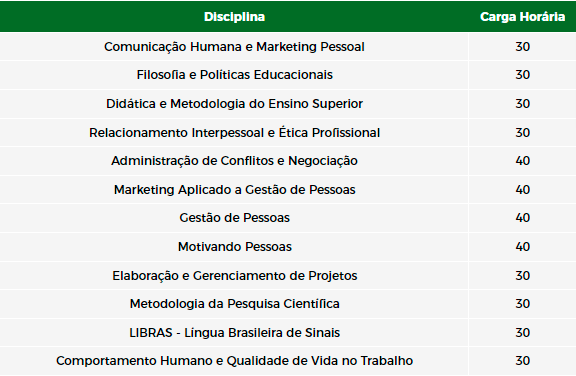Image resolution: width=576 pixels, height=376 pixels.
Task: Click Elaboração e Gerenciamento de Projetos
Action: click(x=234, y=276)
